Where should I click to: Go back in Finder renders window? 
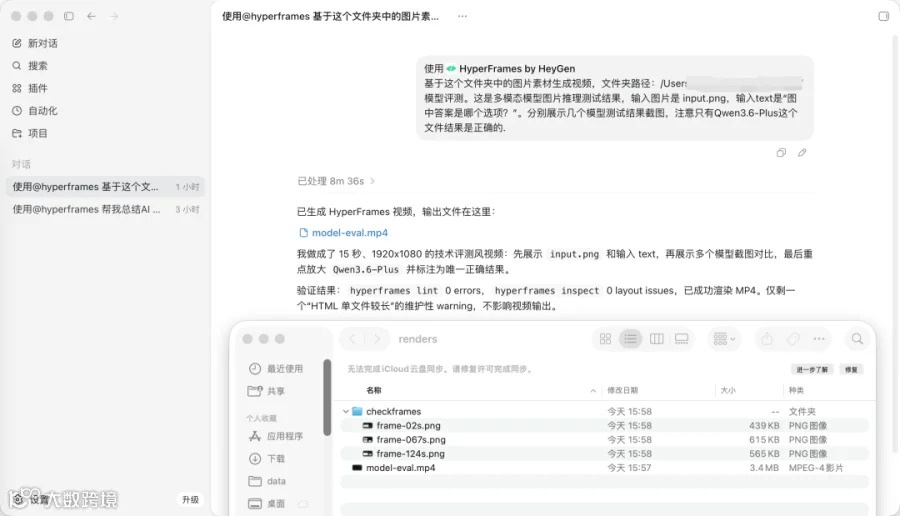[352, 339]
